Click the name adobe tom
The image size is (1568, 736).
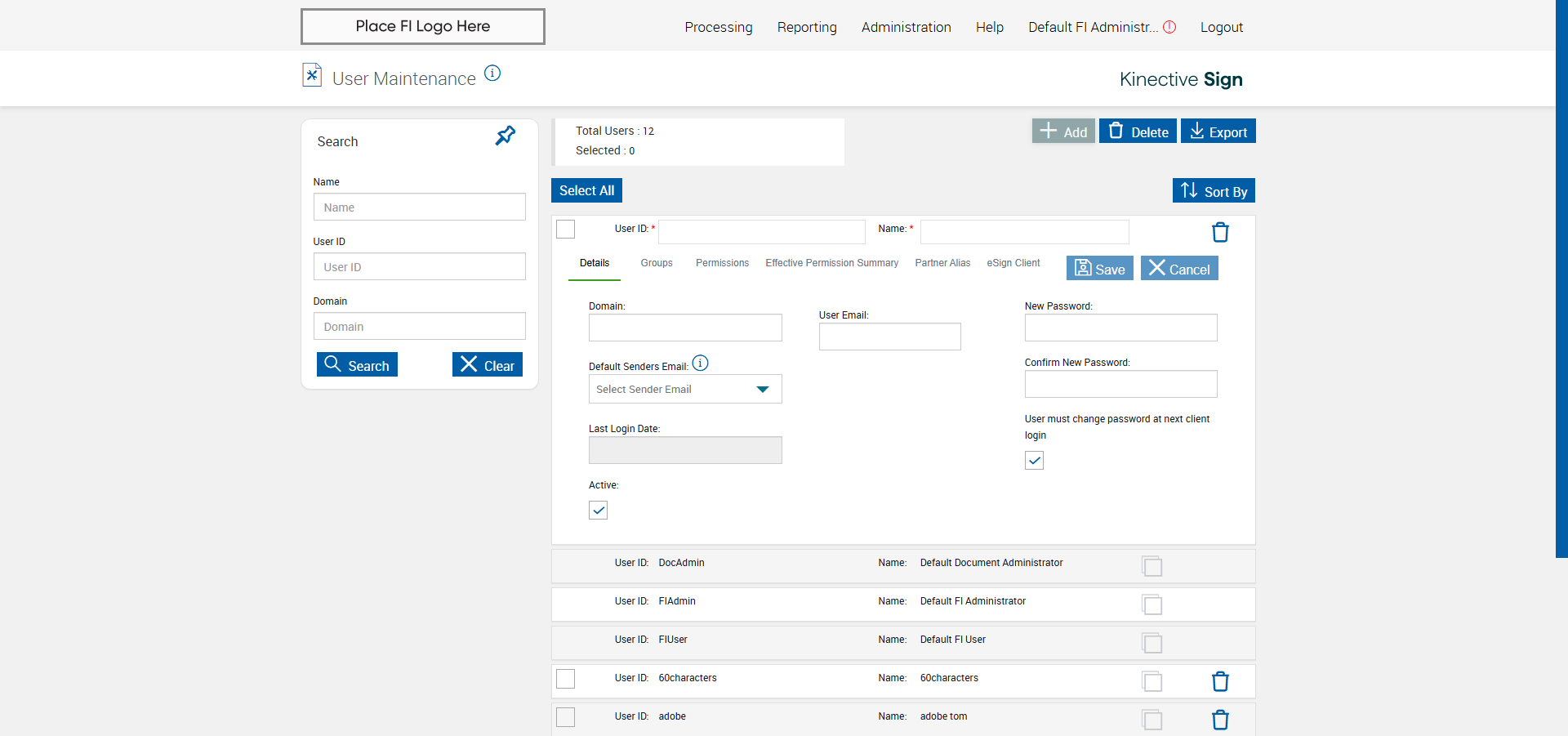pos(943,716)
